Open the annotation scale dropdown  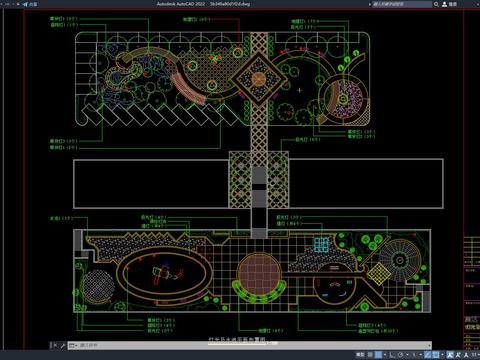pos(475,355)
